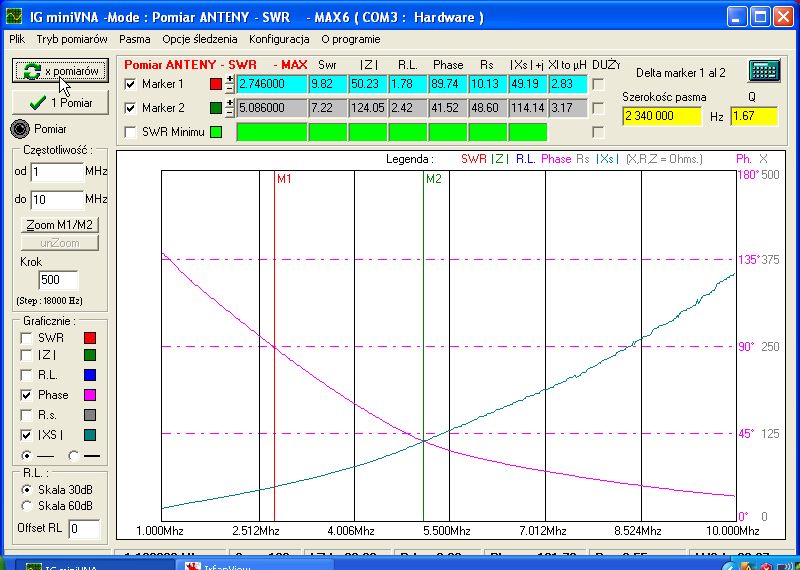Click Marker 2 green color square
The height and width of the screenshot is (570, 800).
(216, 108)
